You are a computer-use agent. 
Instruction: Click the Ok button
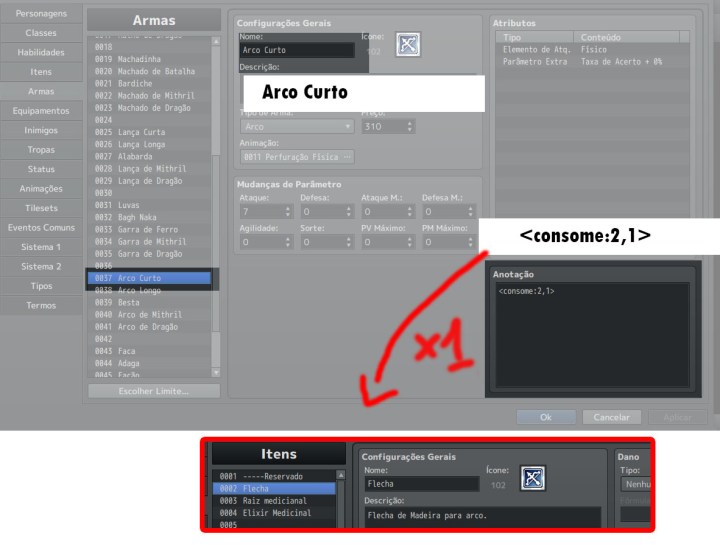point(546,417)
